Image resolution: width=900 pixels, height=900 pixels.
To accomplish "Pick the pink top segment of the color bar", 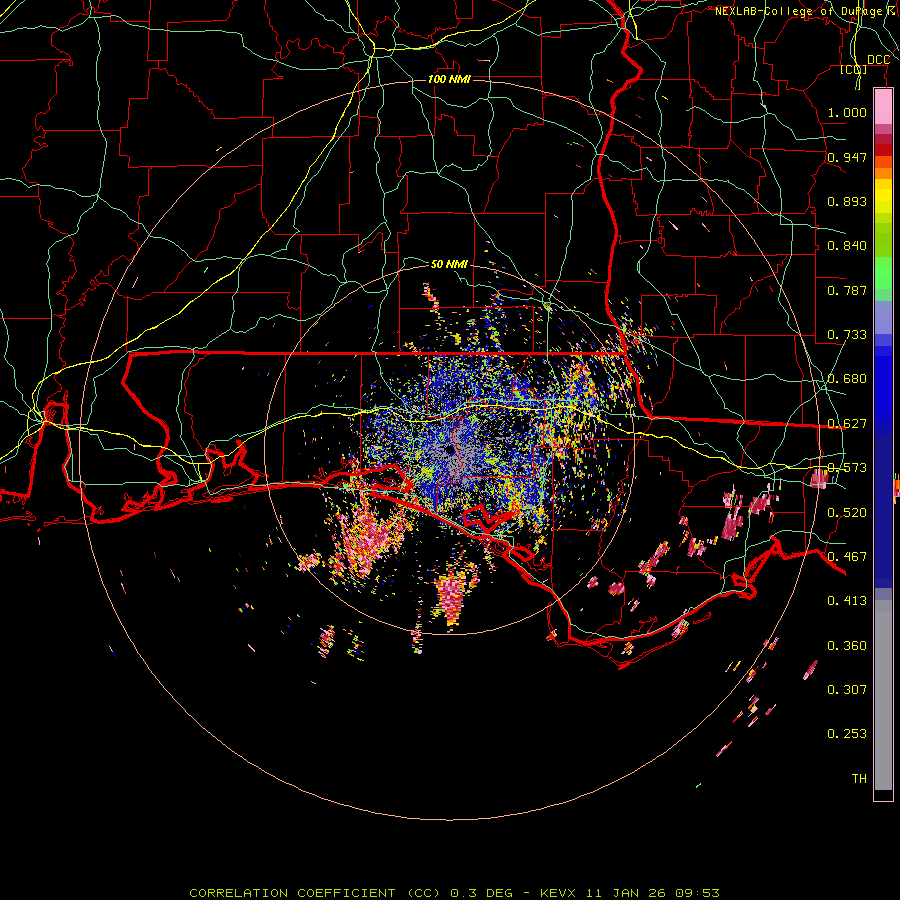I will [883, 106].
